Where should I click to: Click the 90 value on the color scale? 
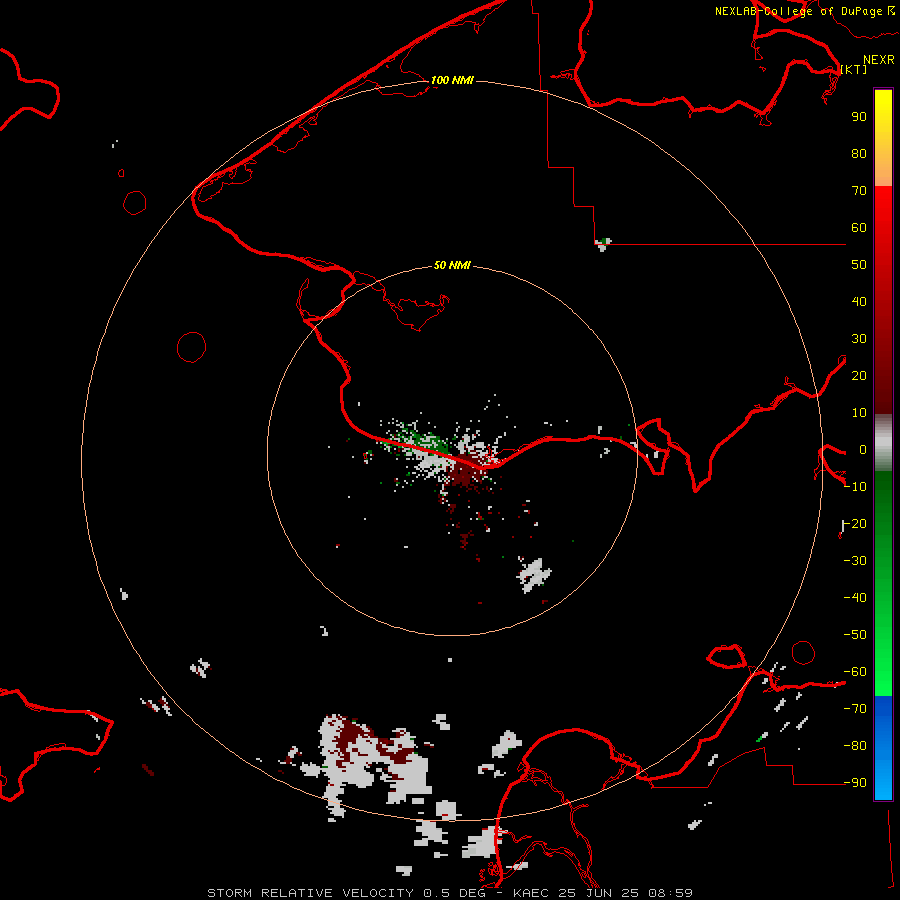click(x=859, y=117)
